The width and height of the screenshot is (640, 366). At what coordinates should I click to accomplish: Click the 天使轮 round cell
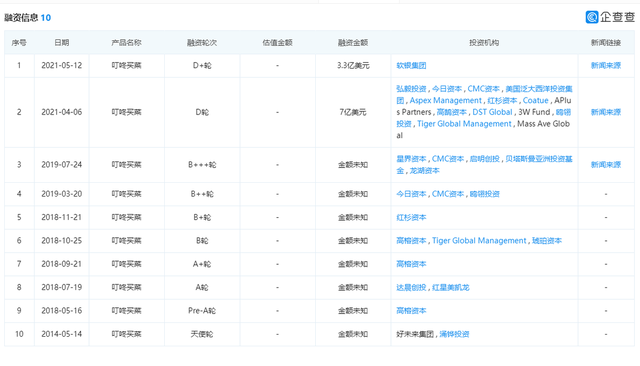click(x=202, y=334)
